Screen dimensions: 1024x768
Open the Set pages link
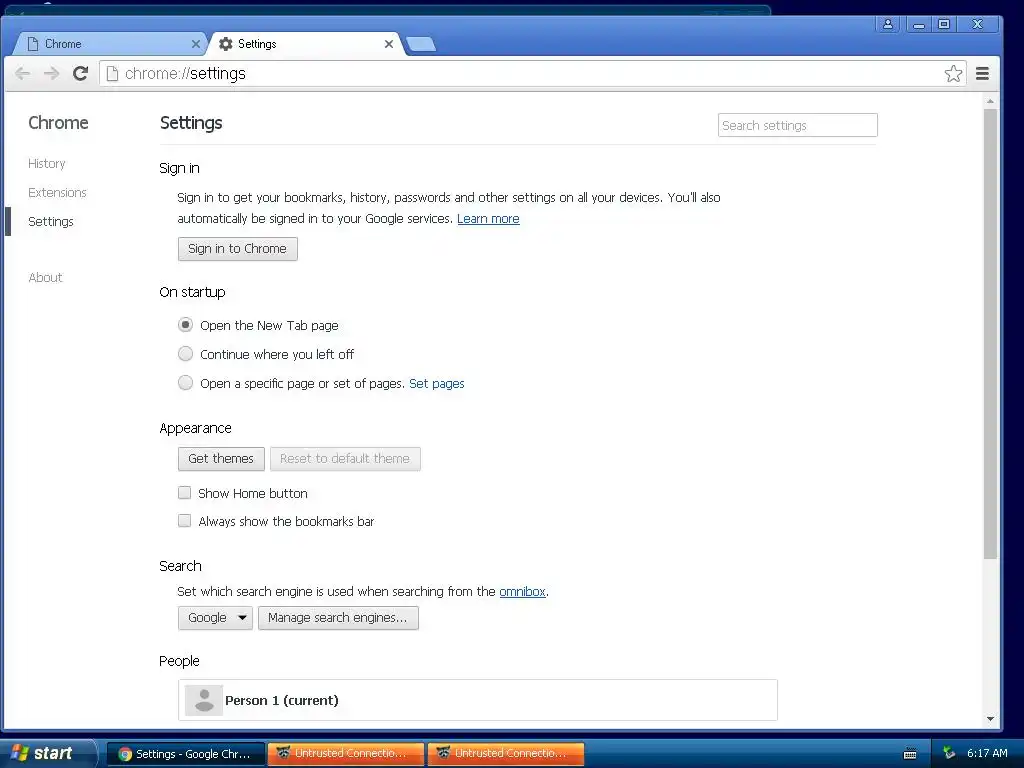(436, 383)
